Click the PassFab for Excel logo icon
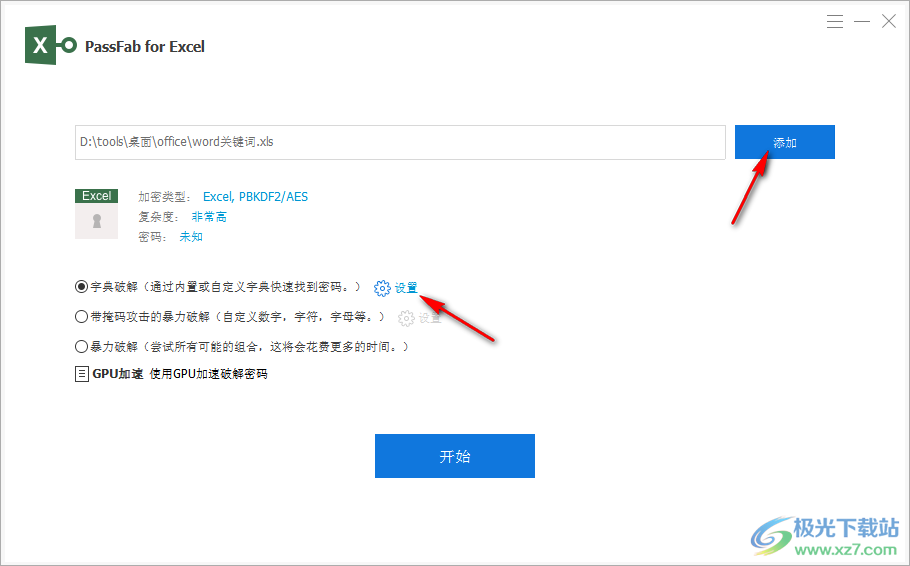The image size is (910, 566). tap(50, 45)
